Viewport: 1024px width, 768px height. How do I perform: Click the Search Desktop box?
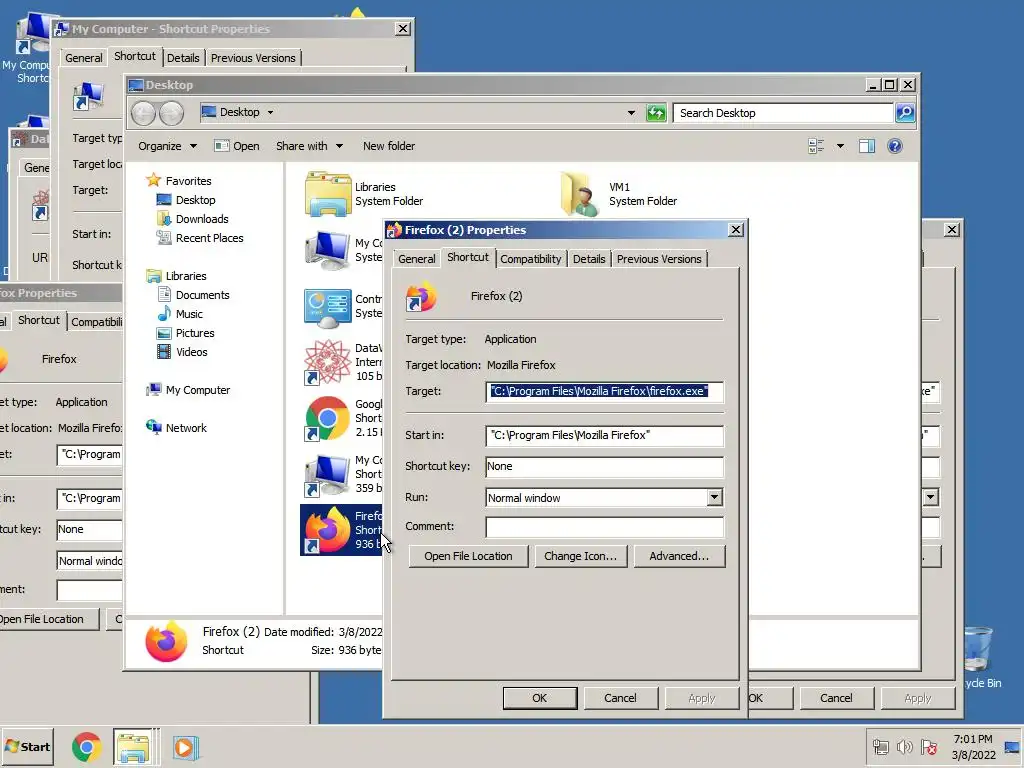tap(783, 113)
